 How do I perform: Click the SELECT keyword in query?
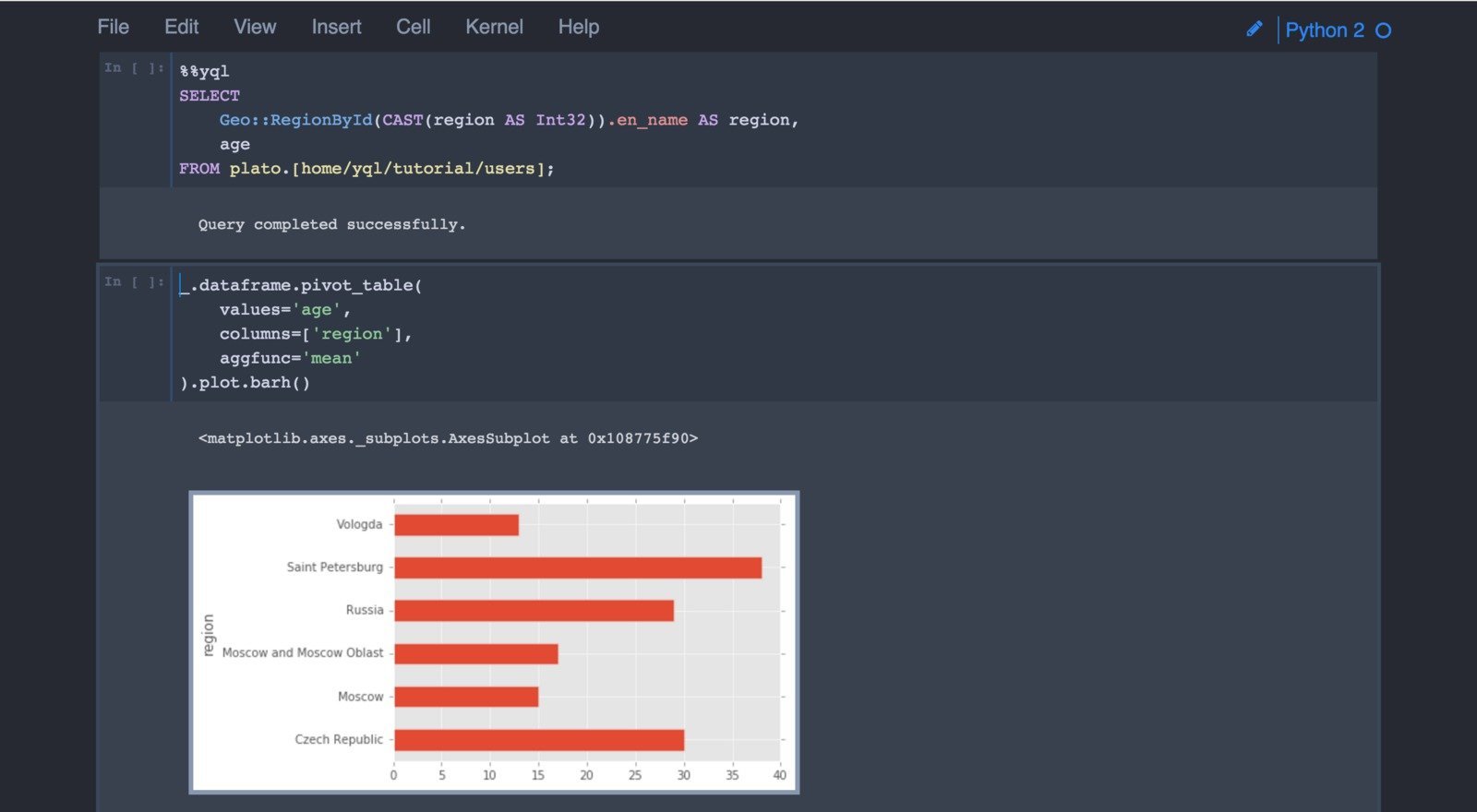(210, 96)
